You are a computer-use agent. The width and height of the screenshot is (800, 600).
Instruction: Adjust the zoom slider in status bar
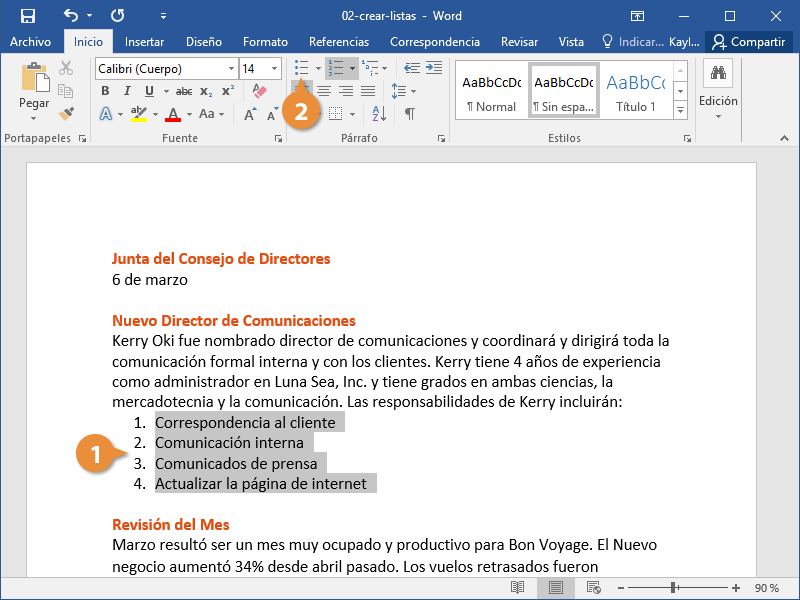[x=673, y=588]
